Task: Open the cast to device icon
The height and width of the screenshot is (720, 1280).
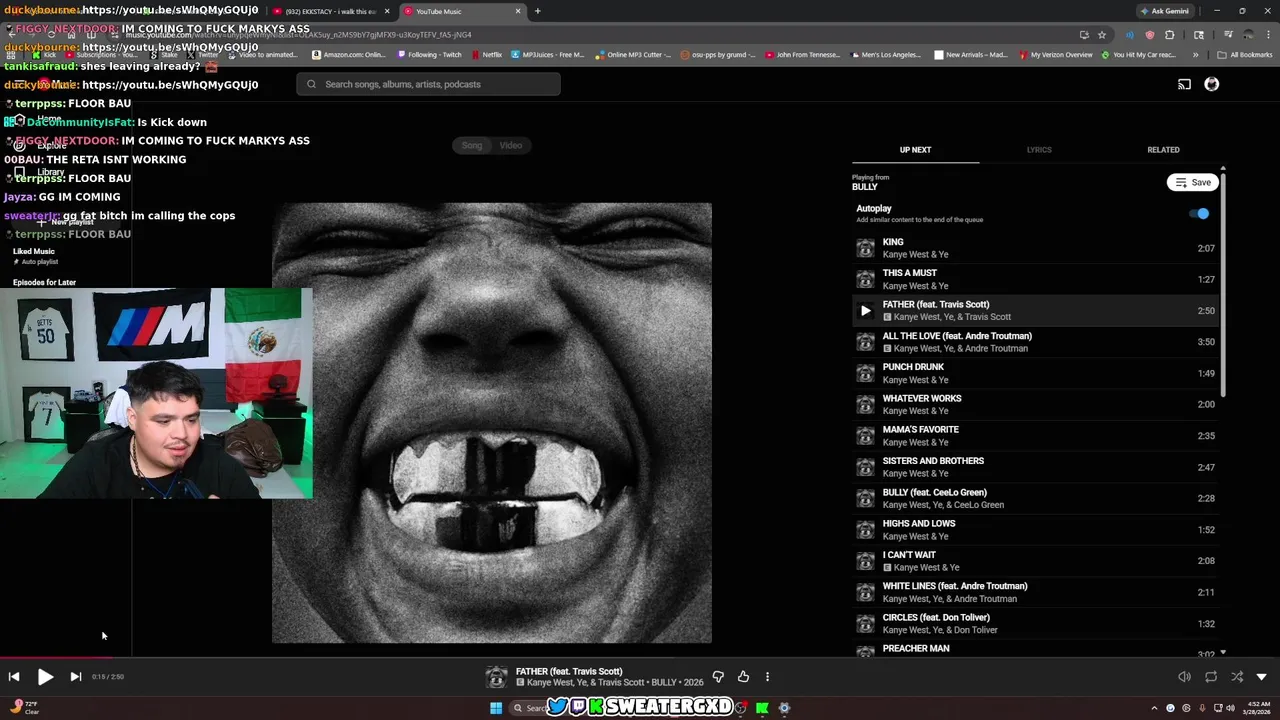Action: click(x=1184, y=84)
